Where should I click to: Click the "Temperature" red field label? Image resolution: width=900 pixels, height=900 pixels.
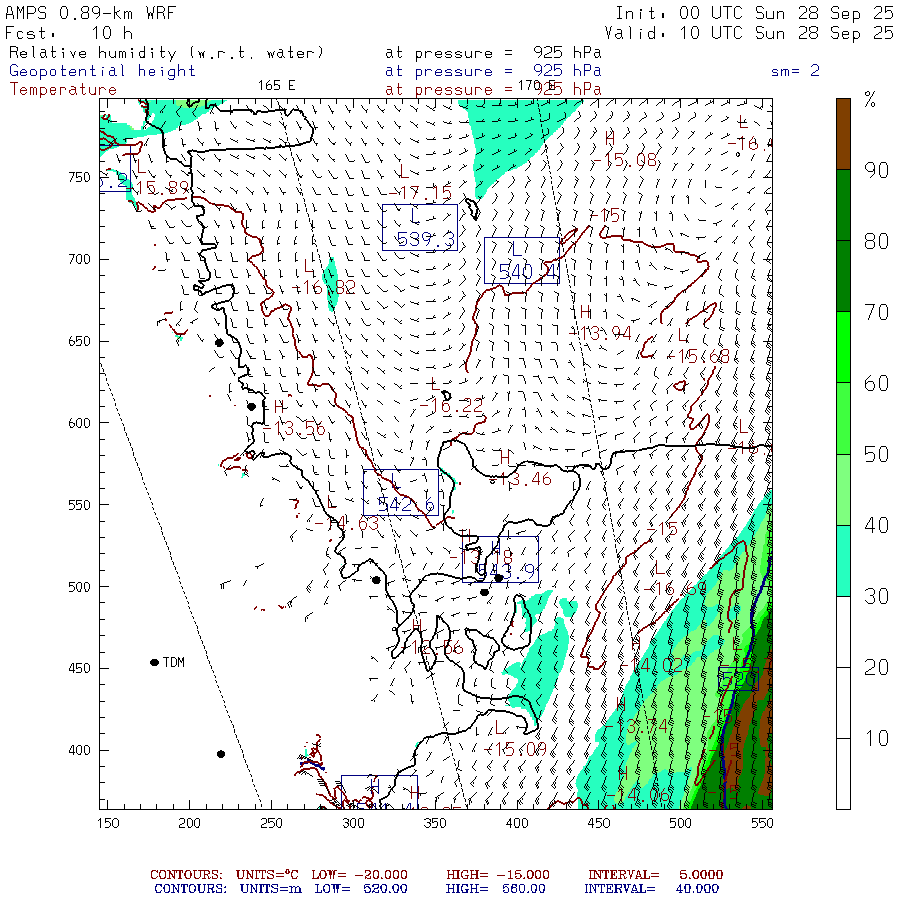point(63,89)
